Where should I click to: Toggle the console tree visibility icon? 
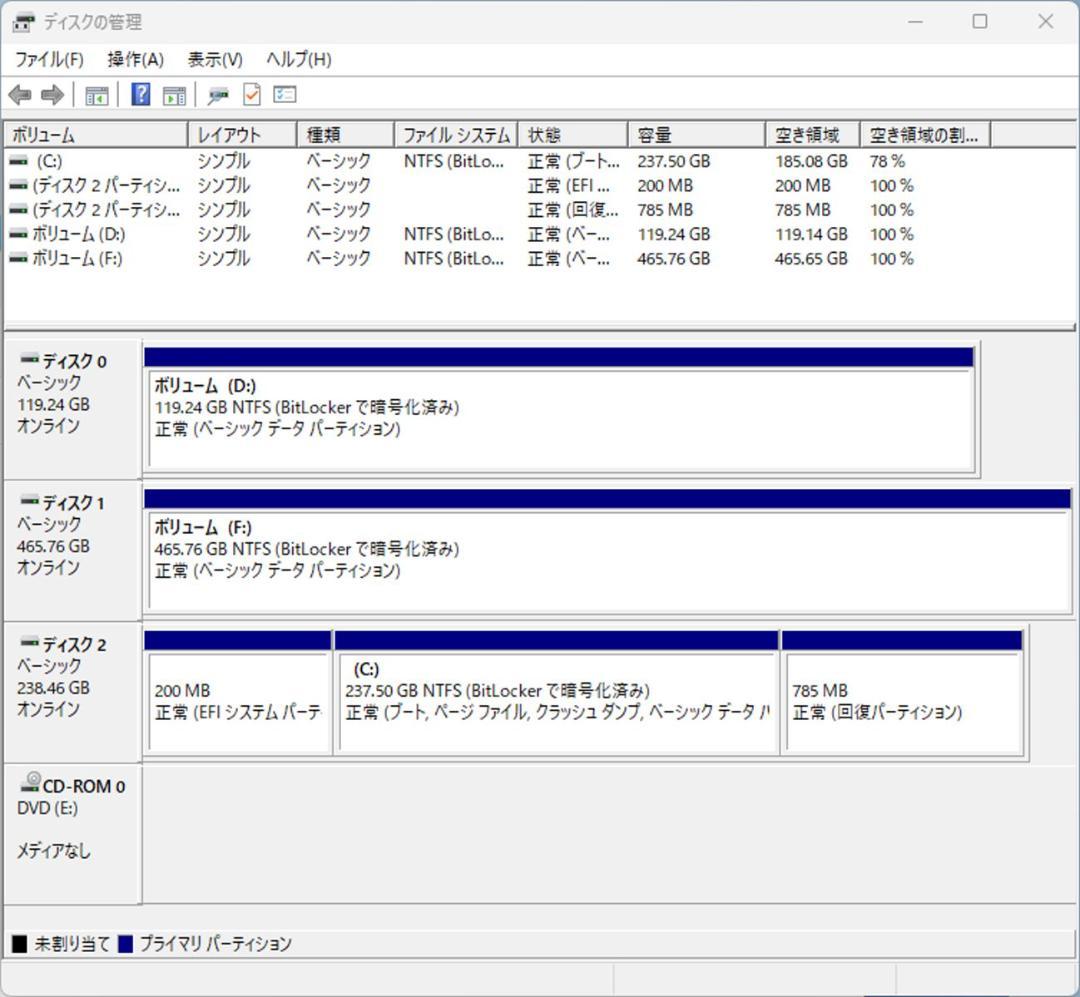(x=96, y=95)
